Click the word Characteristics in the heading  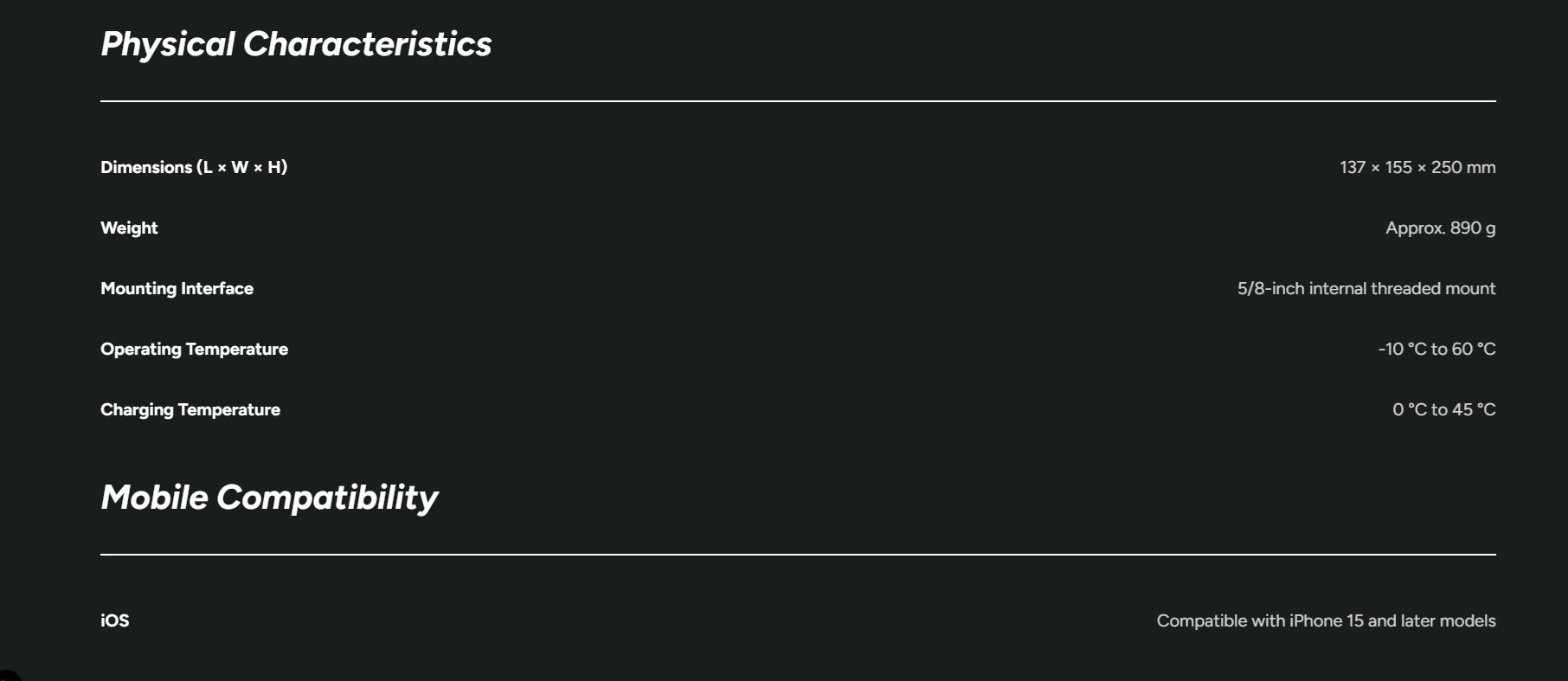[367, 44]
